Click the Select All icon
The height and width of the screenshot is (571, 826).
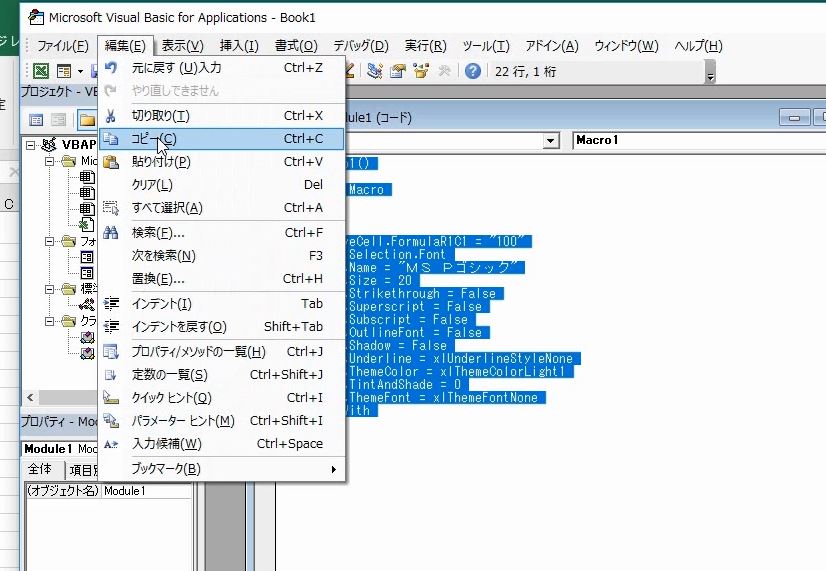coord(111,208)
